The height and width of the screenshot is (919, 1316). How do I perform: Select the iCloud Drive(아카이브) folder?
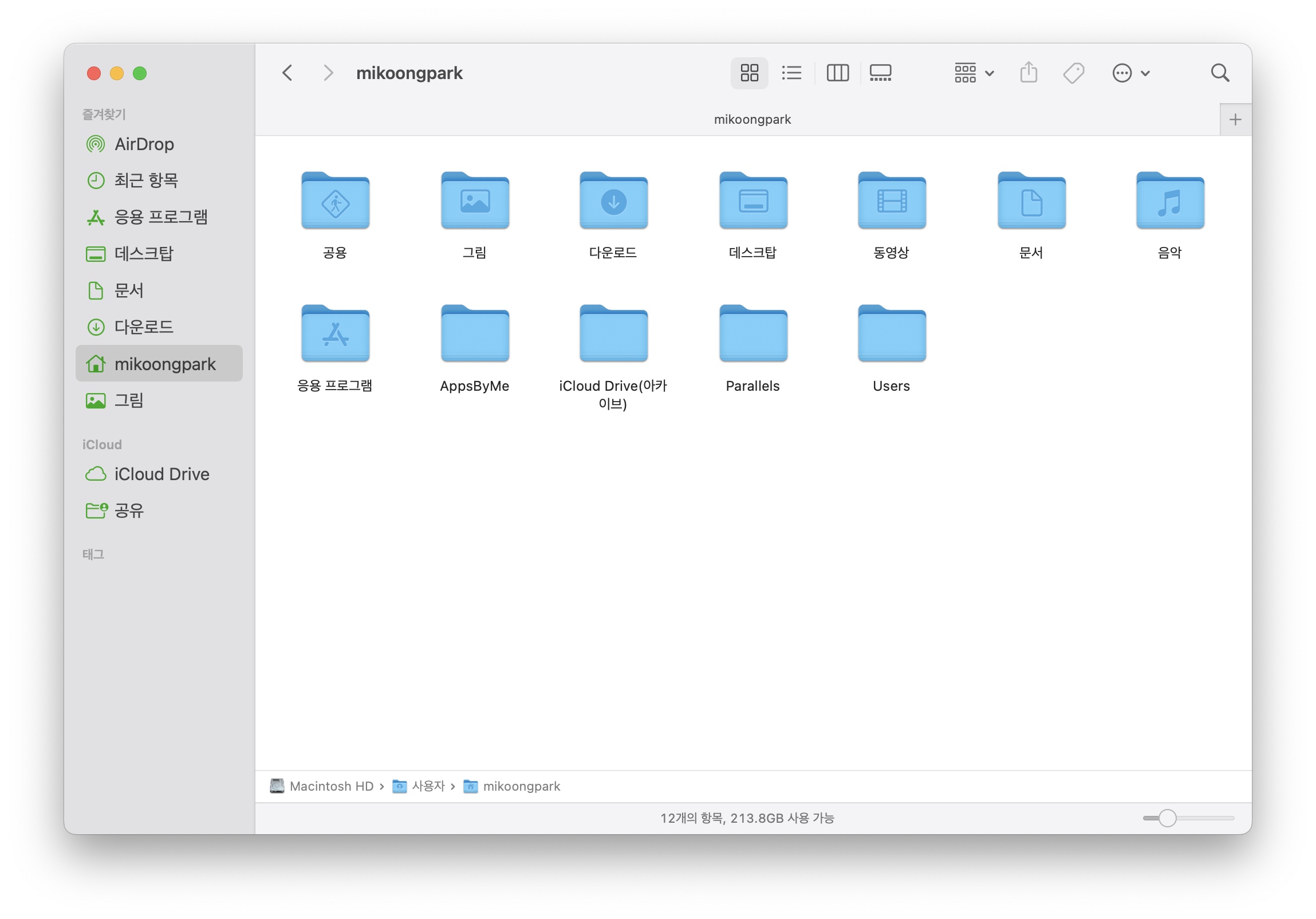pyautogui.click(x=613, y=333)
